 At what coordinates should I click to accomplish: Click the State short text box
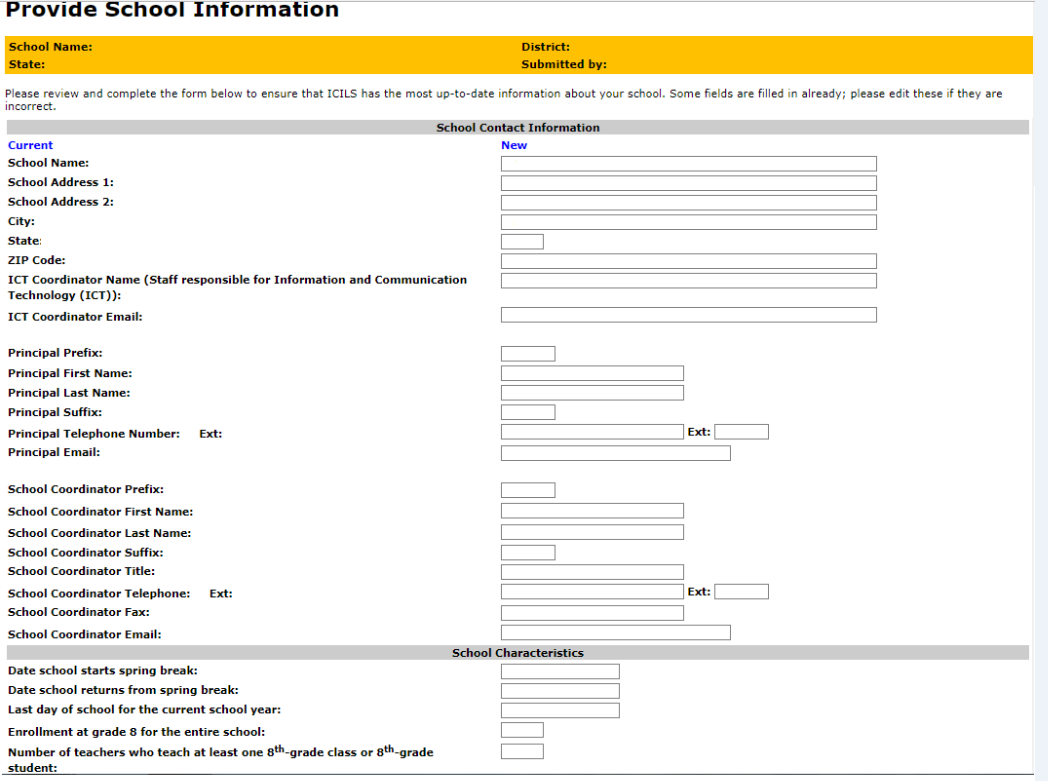522,242
